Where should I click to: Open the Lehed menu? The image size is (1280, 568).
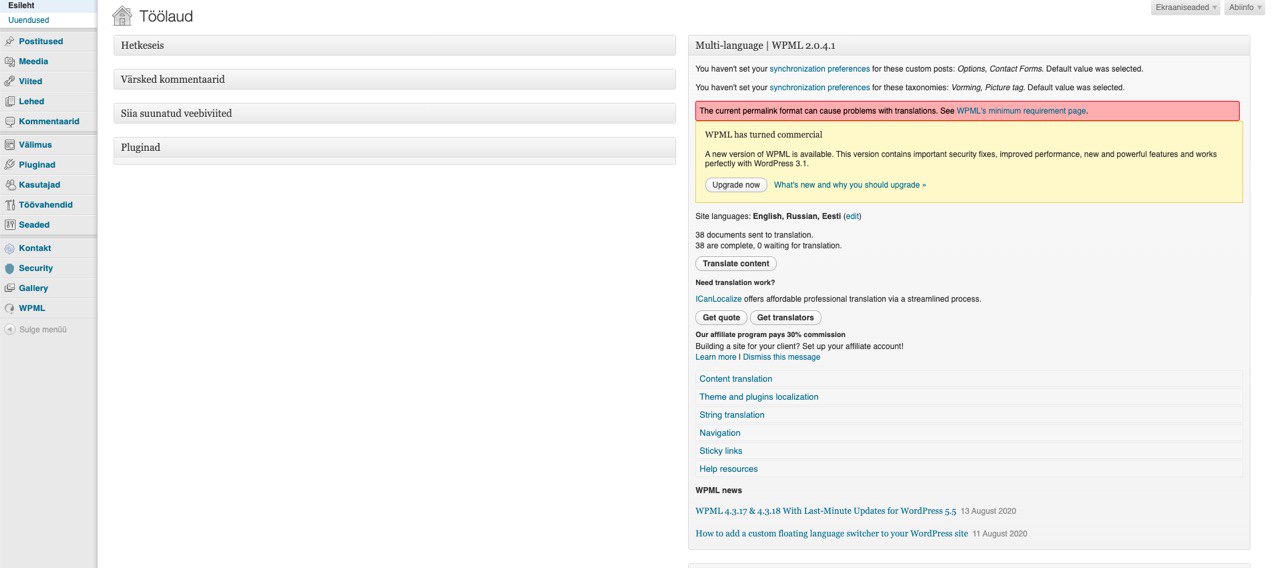point(31,101)
